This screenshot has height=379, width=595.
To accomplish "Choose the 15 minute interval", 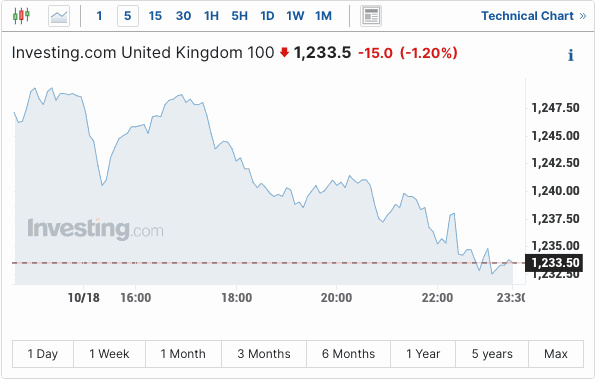I will click(x=155, y=16).
